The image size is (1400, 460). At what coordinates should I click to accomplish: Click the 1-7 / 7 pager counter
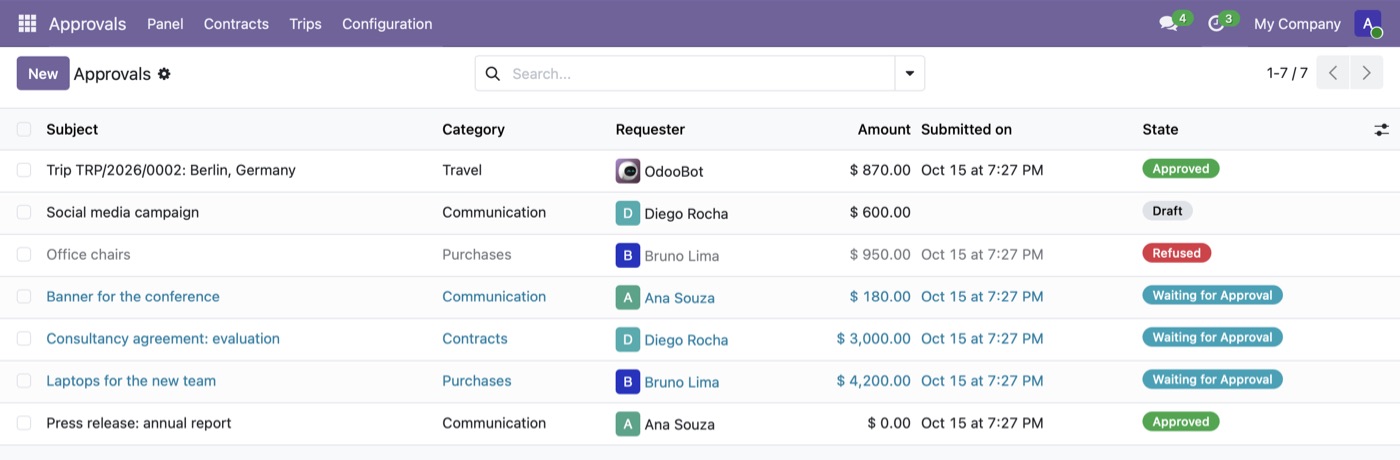pos(1287,73)
